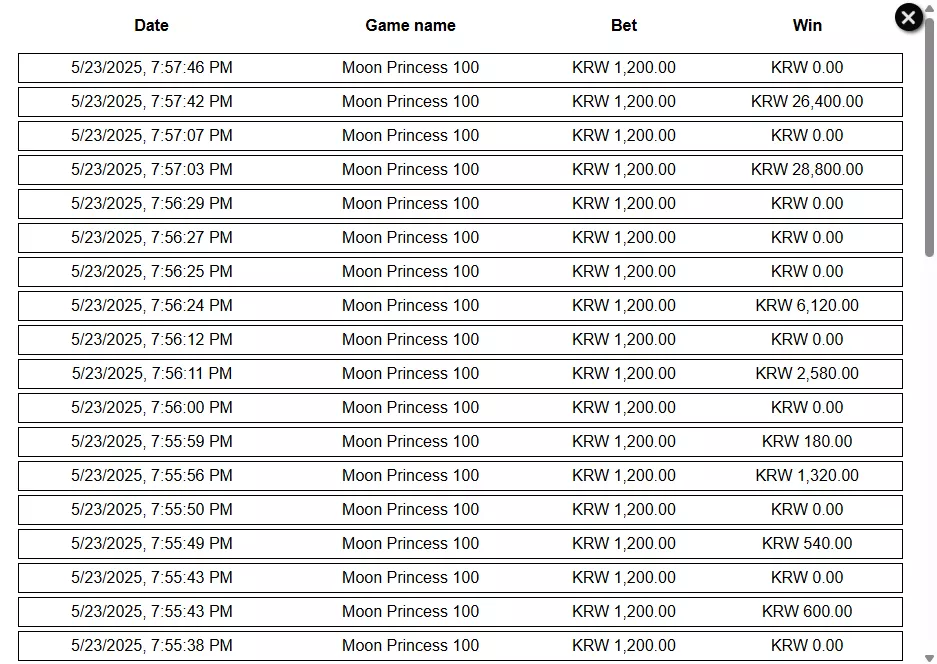Open the 7:57:46 PM history row
Image resolution: width=937 pixels, height=664 pixels.
point(460,68)
